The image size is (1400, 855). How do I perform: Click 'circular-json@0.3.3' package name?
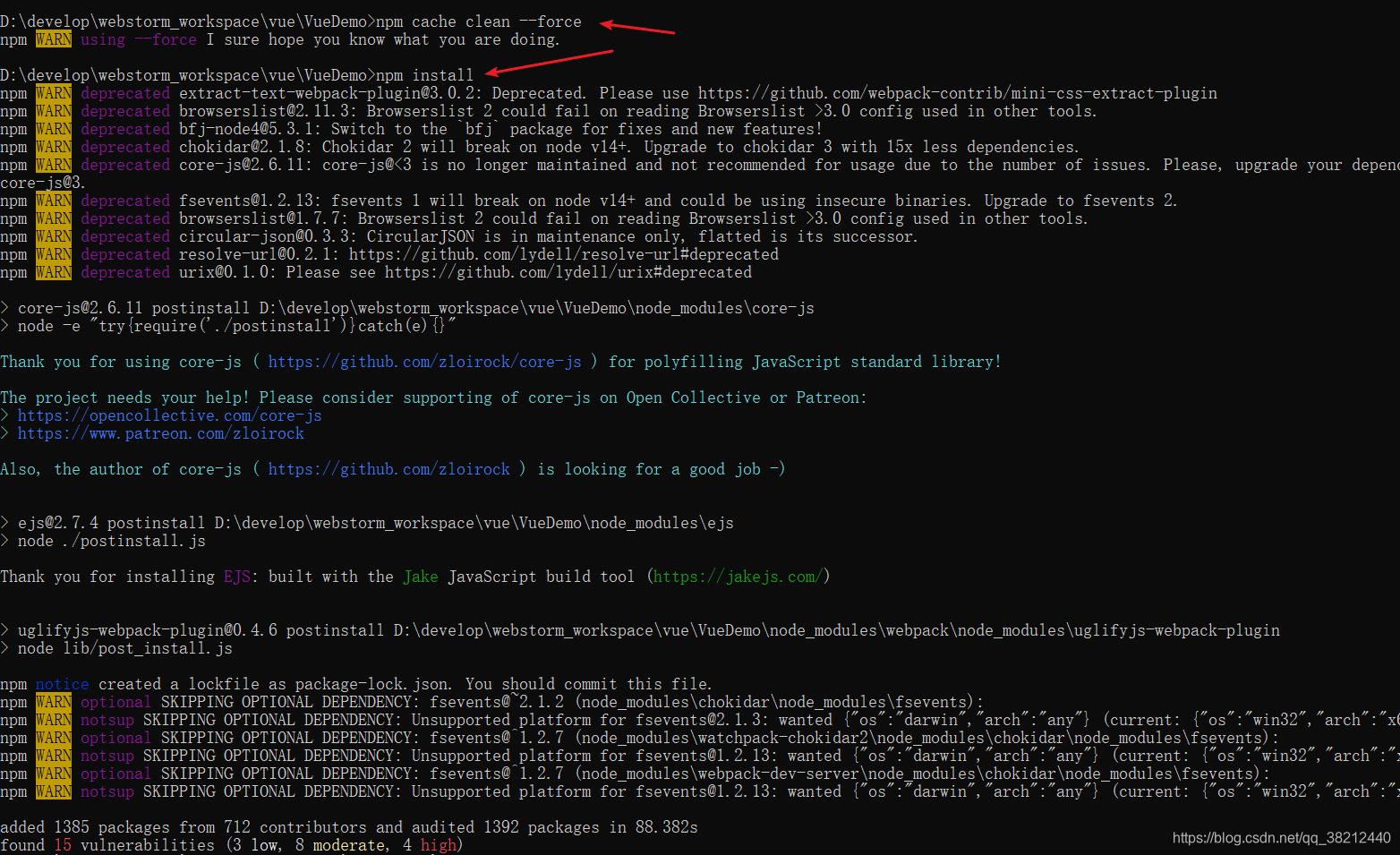[266, 236]
